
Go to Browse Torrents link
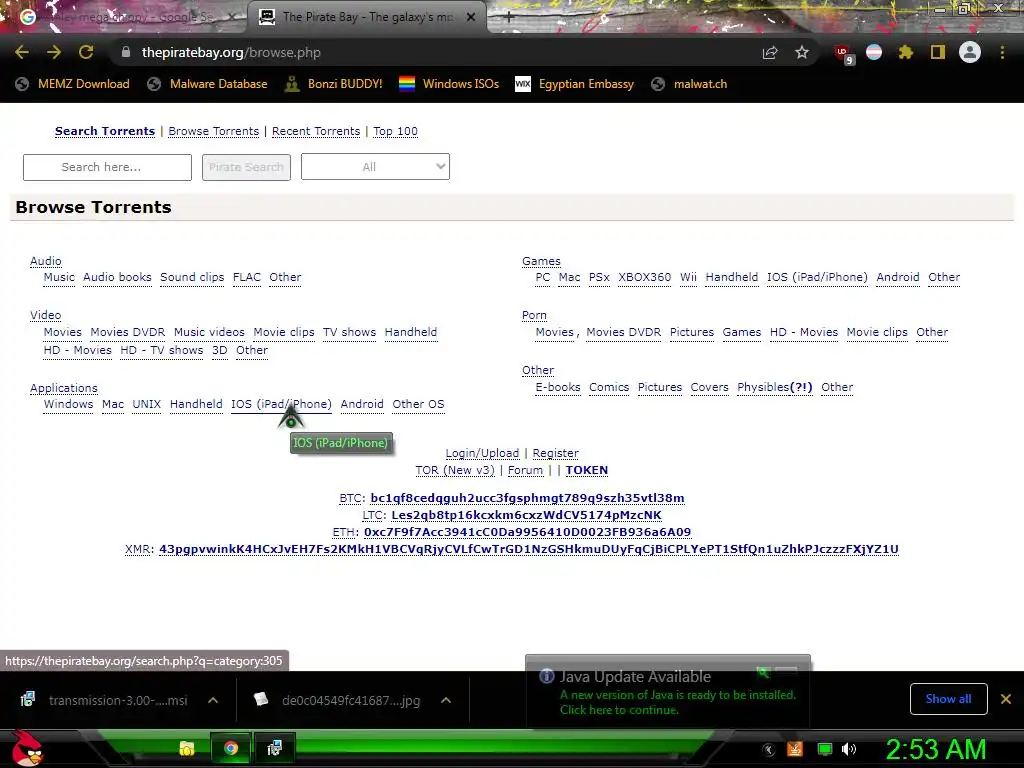(214, 131)
